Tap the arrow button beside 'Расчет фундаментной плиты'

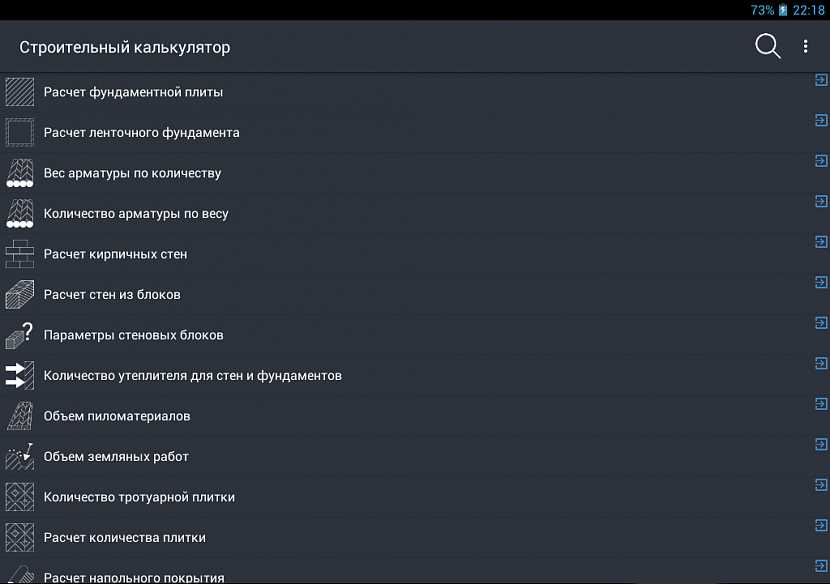click(821, 80)
